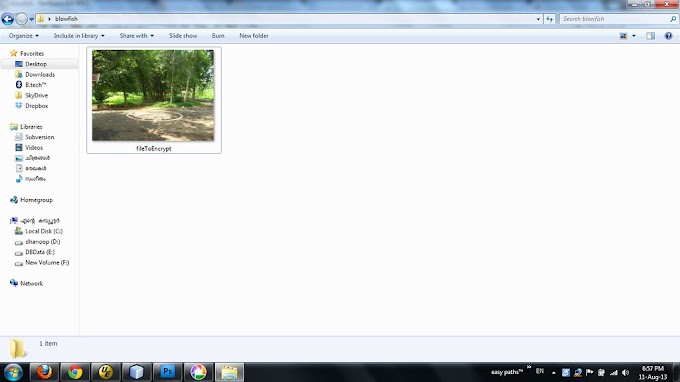Click the refresh button beside address bar

click(x=550, y=19)
